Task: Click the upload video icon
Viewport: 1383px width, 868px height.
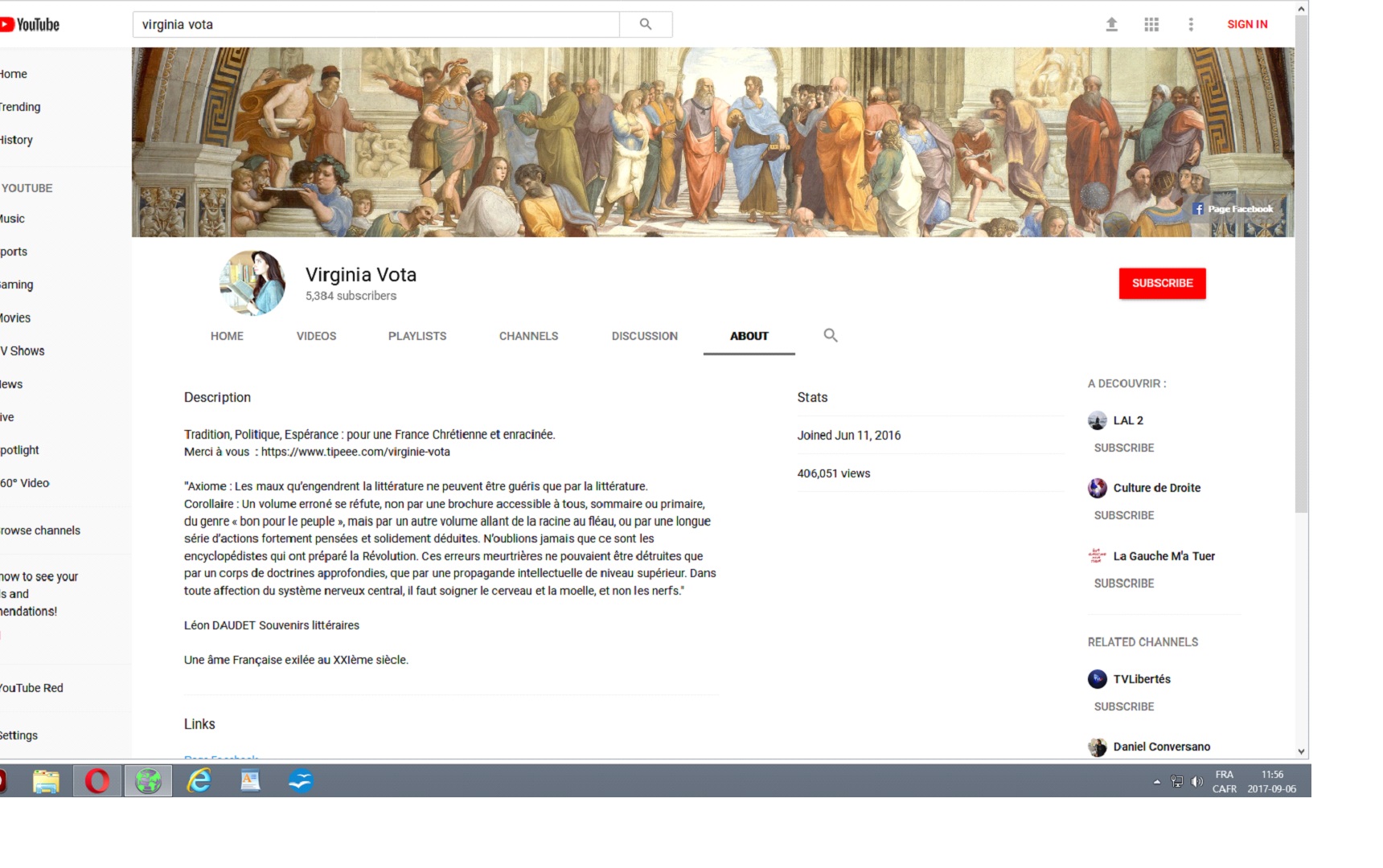Action: [x=1111, y=24]
